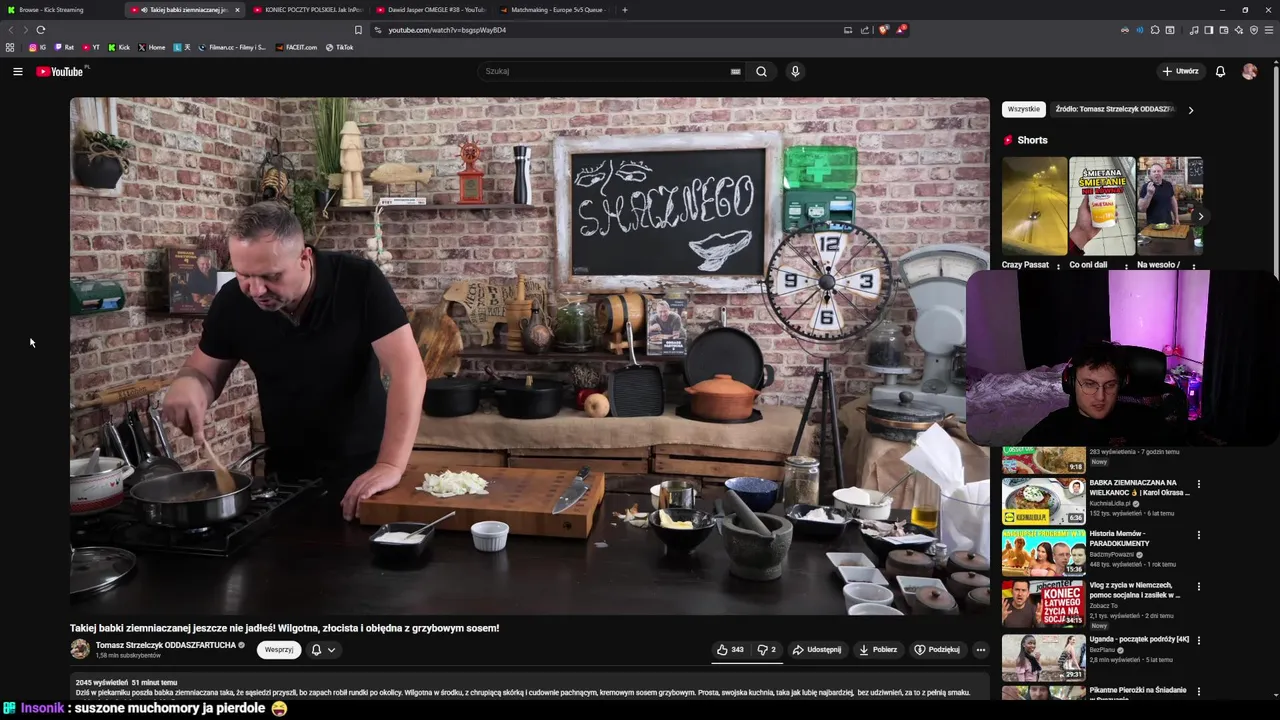The height and width of the screenshot is (720, 1280).
Task: Open the Kick bookmark
Action: (119, 47)
